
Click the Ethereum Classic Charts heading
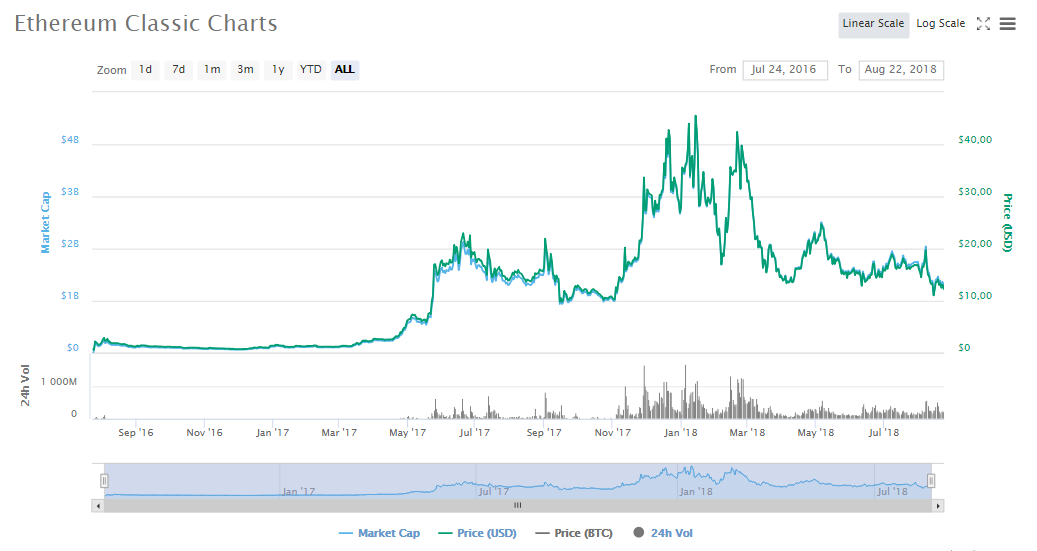[x=146, y=24]
